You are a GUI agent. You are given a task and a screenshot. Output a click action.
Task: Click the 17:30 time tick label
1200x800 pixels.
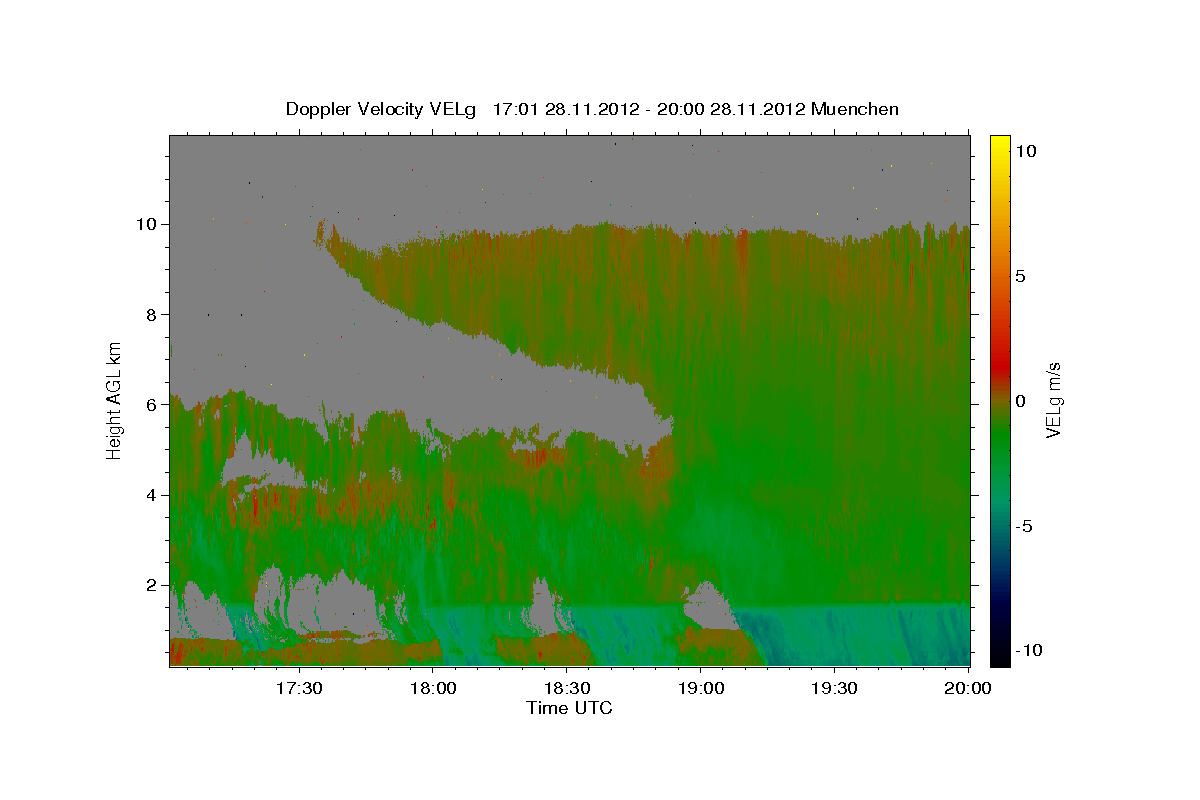pyautogui.click(x=299, y=689)
